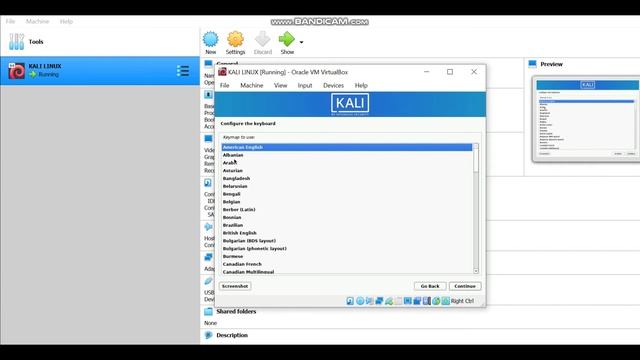Click the keymap list scrollbar thumb
Image resolution: width=640 pixels, height=360 pixels.
point(476,160)
